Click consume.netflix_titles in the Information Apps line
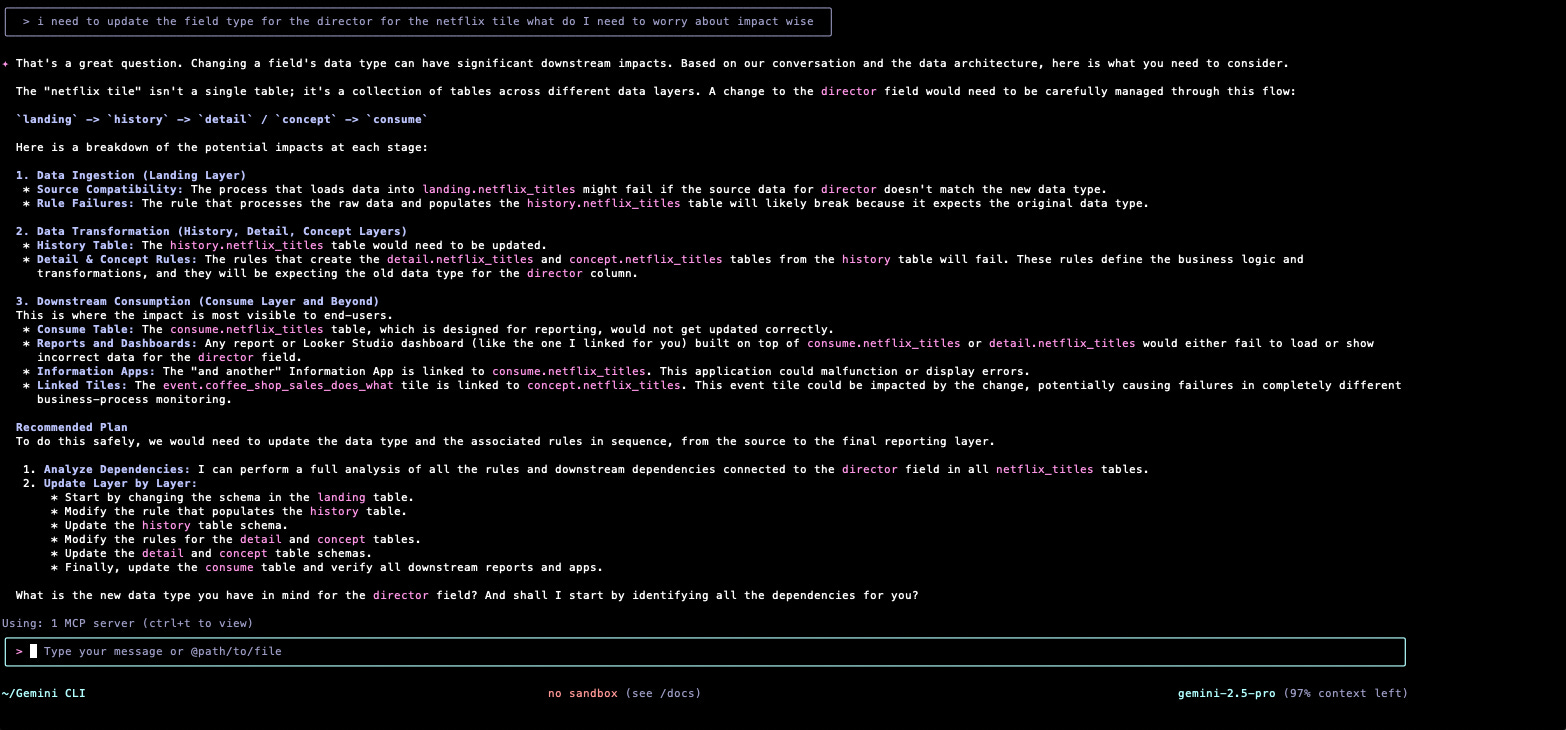1566x730 pixels. click(x=569, y=371)
